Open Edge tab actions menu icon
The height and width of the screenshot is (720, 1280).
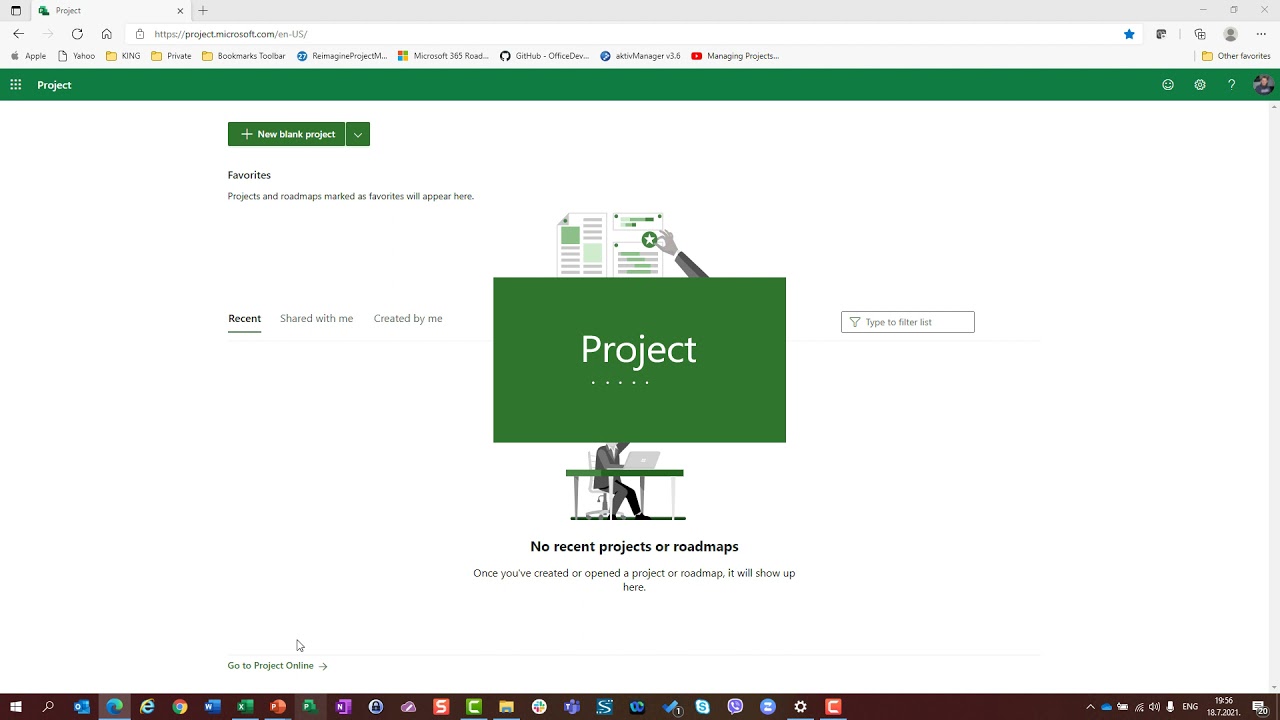(x=16, y=10)
